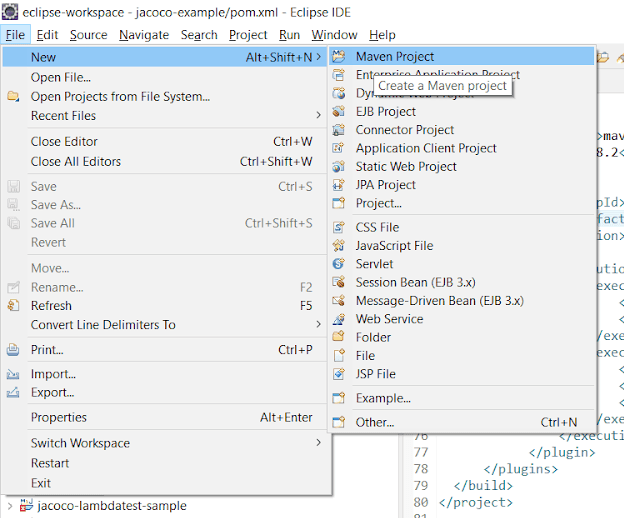Open the Navigate menu
The width and height of the screenshot is (624, 518).
click(x=144, y=35)
